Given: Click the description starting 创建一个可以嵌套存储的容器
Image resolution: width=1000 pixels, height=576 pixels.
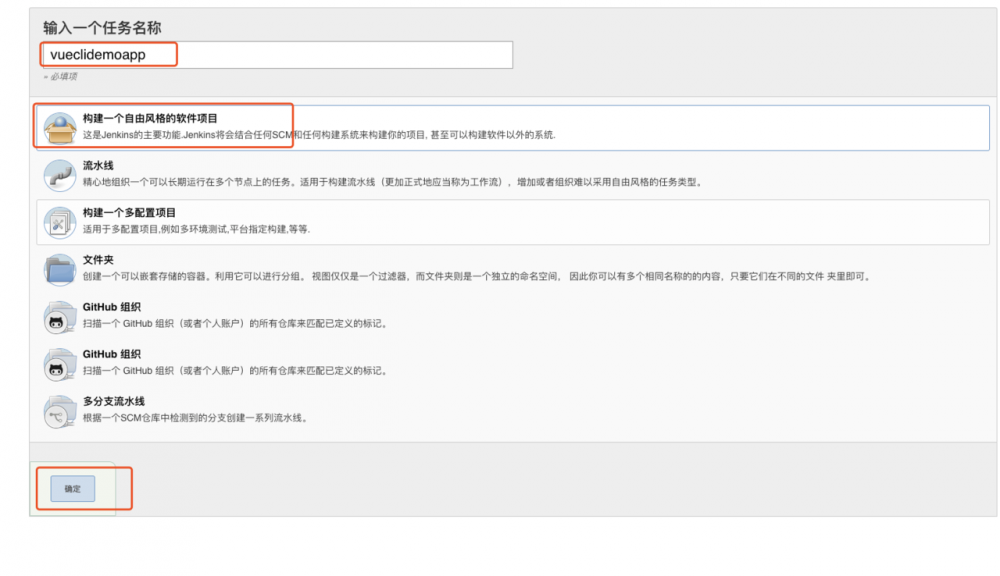Looking at the screenshot, I should click(x=477, y=276).
